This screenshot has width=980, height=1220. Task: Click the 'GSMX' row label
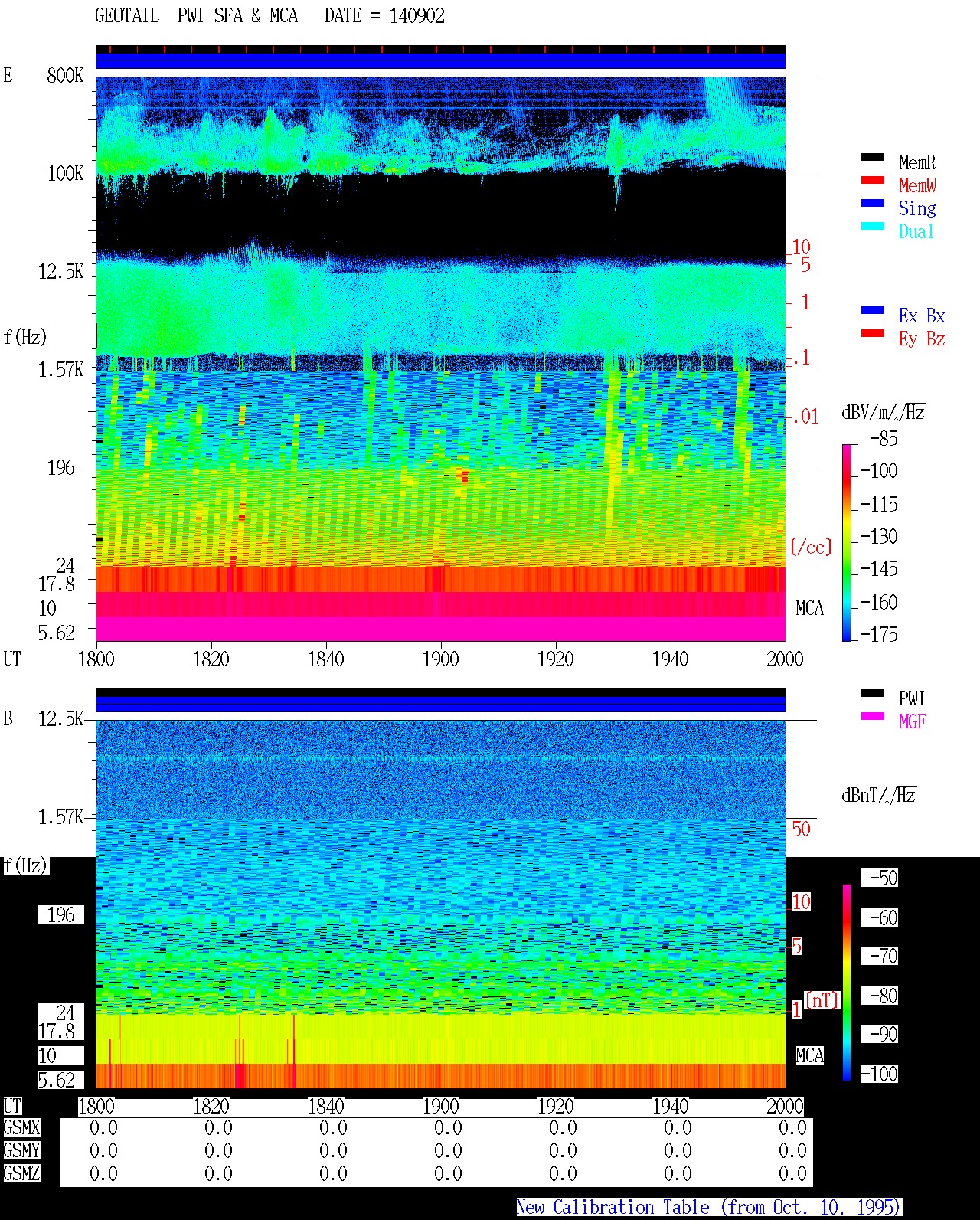click(x=21, y=1128)
